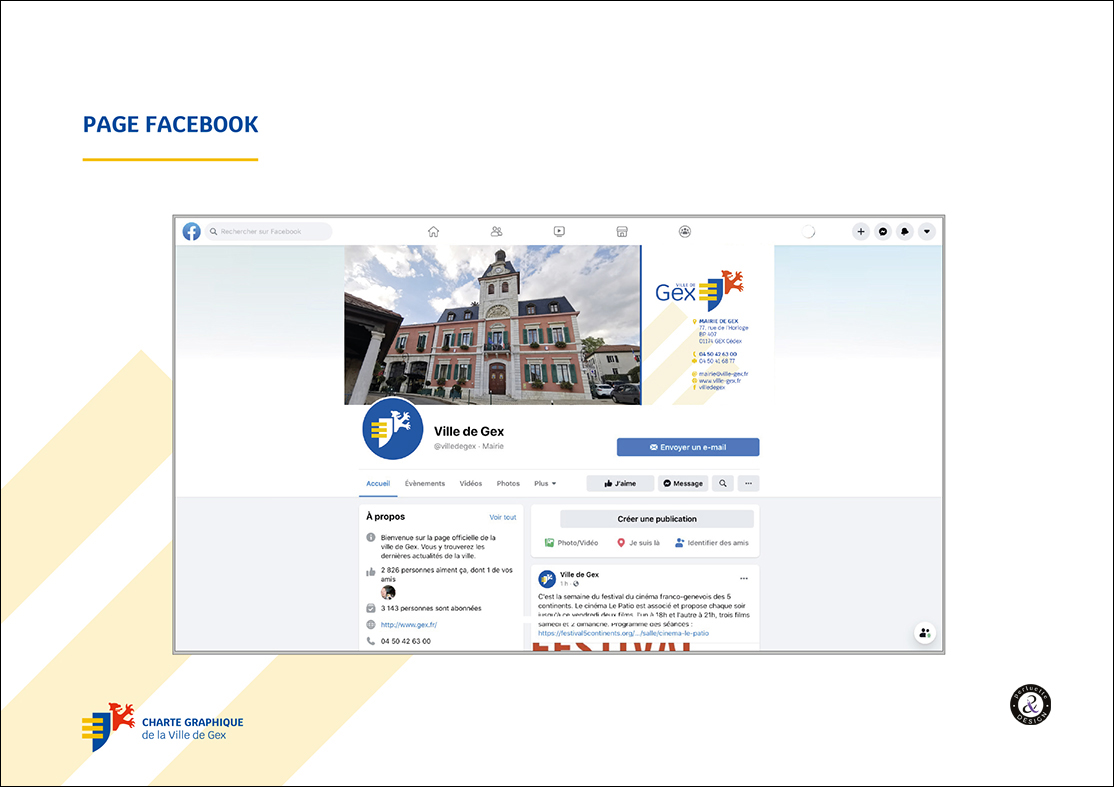Open the post's three-dot options
This screenshot has height=787, width=1114.
click(743, 578)
